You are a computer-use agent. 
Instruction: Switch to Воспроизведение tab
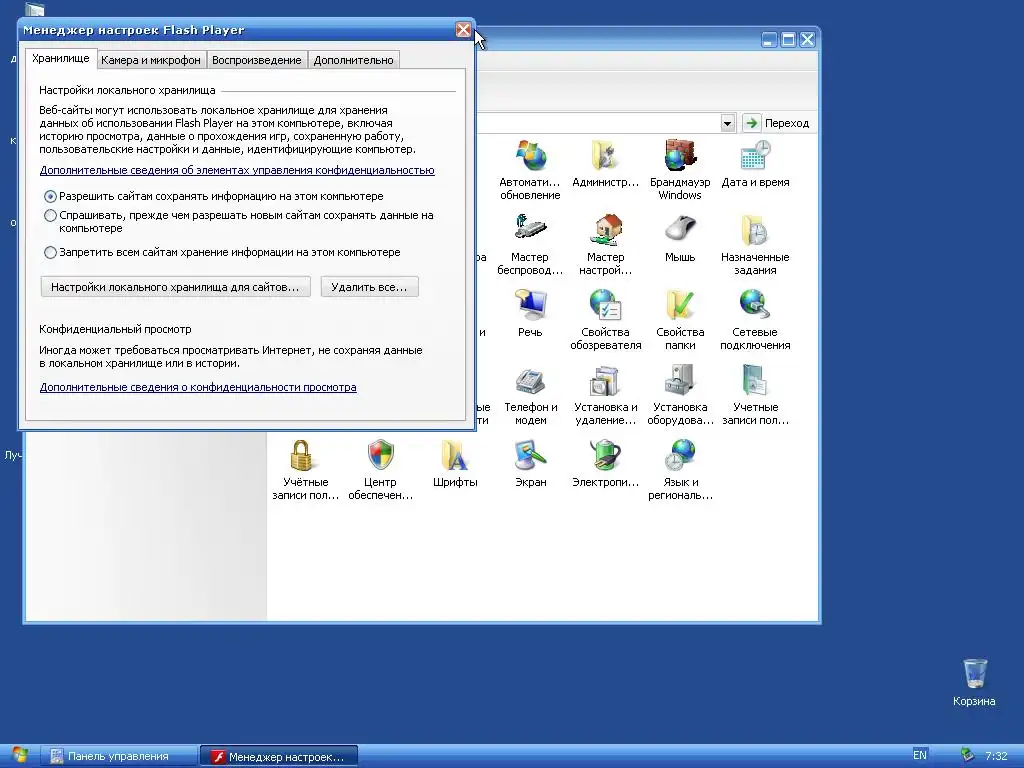point(257,60)
